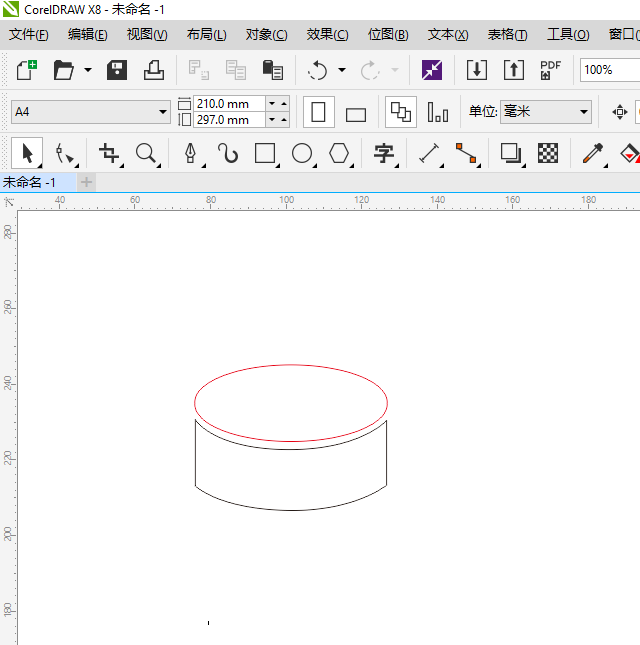The image size is (640, 645).
Task: Open the 效果(C) menu
Action: click(327, 35)
